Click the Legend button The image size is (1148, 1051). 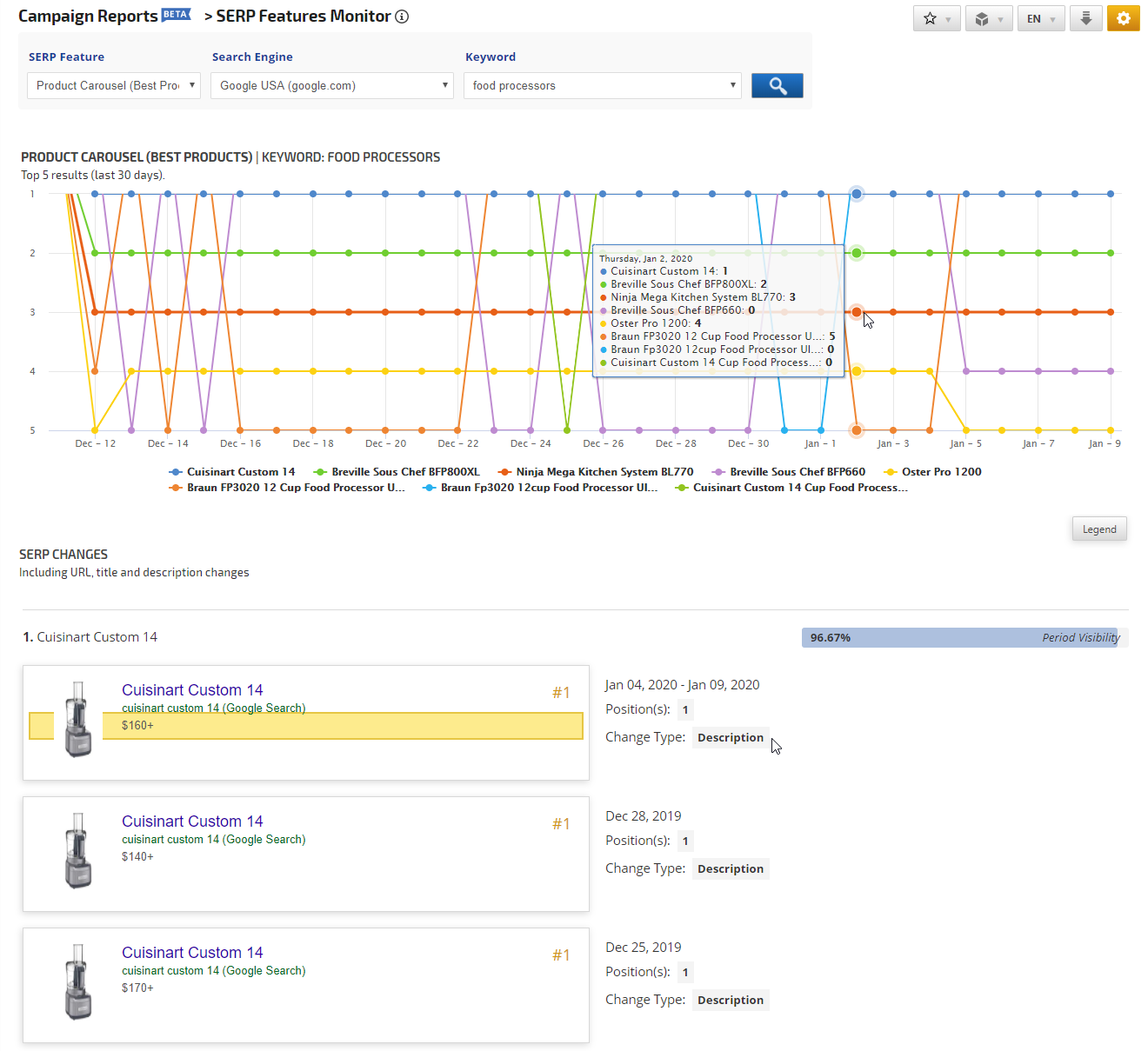click(1098, 529)
